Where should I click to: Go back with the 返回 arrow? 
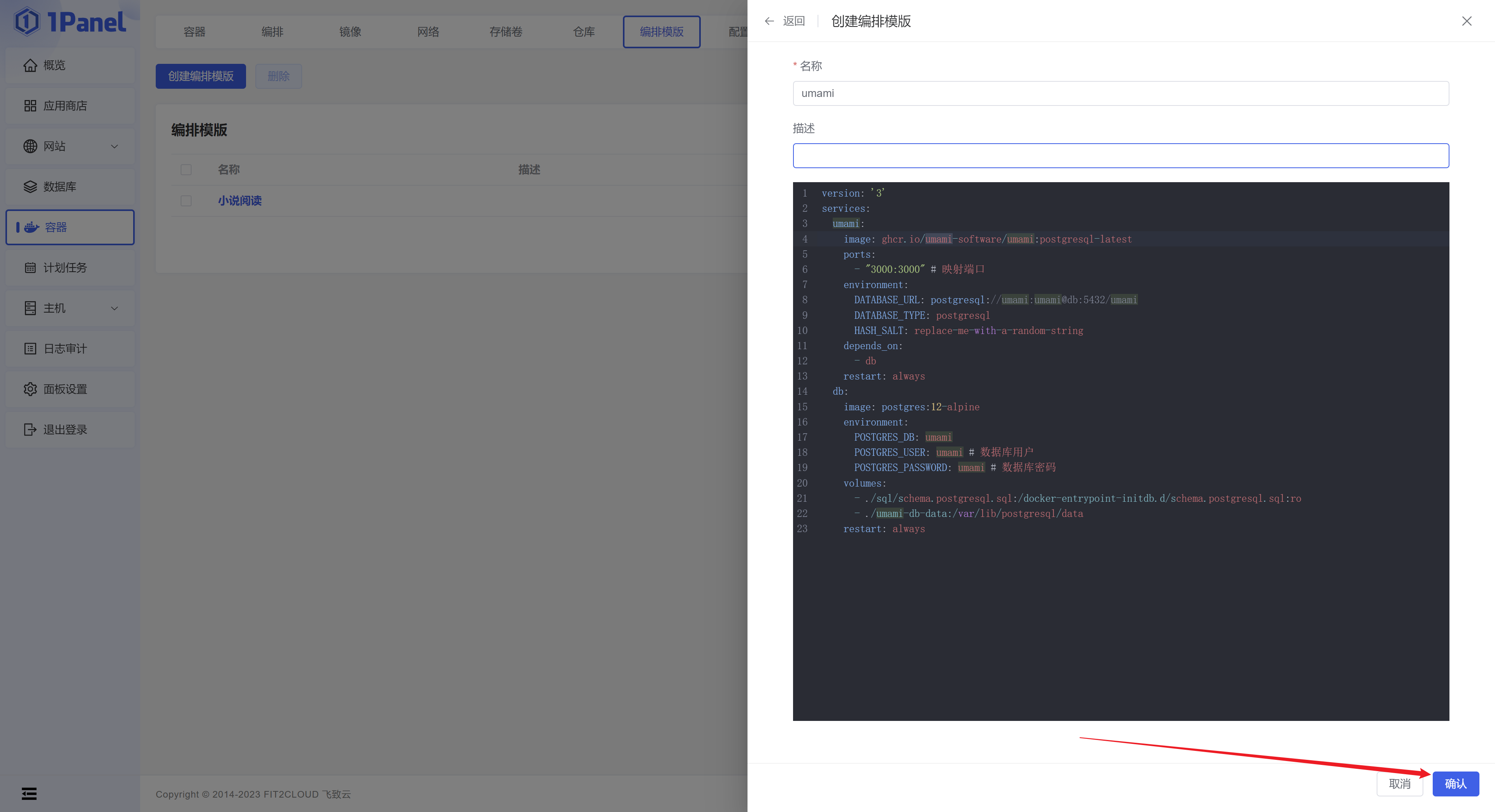770,21
